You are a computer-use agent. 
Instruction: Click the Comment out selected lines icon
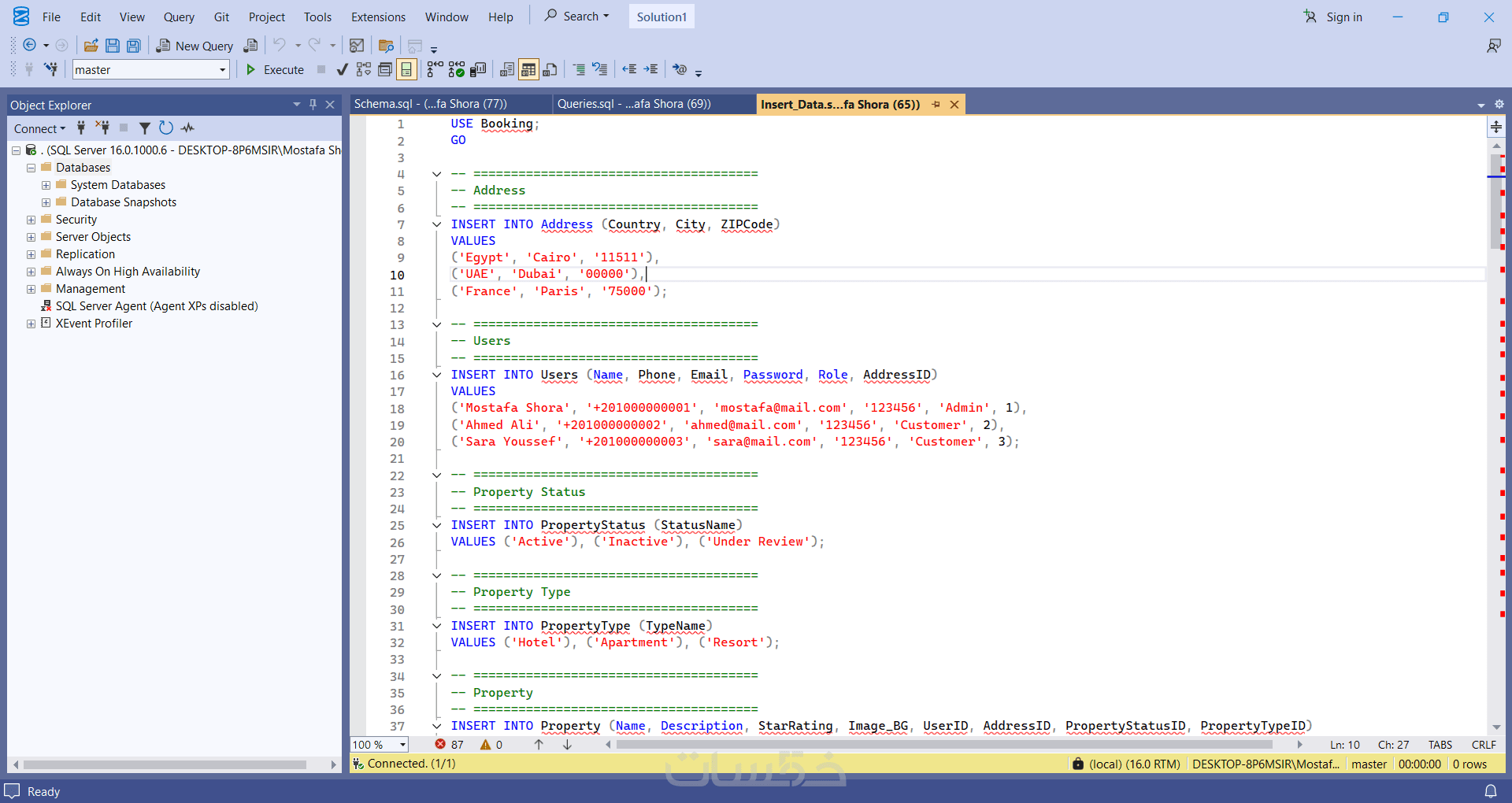click(x=579, y=70)
